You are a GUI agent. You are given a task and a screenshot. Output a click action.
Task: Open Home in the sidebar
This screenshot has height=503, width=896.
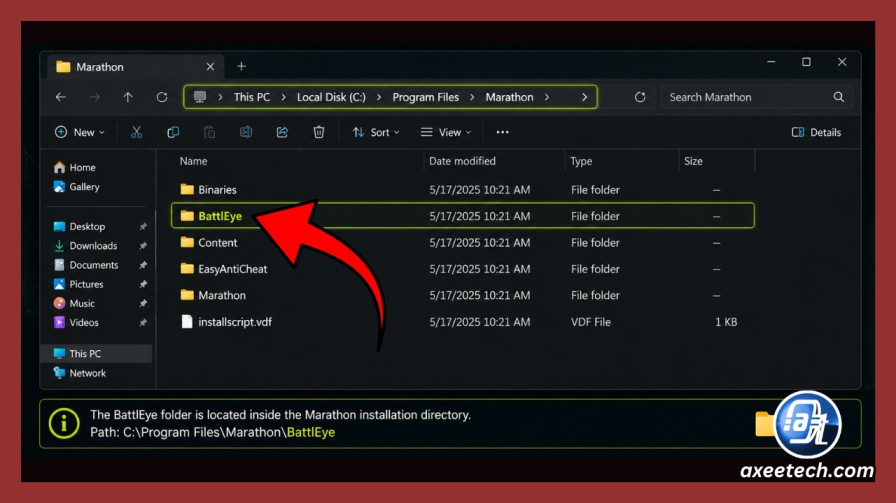[x=75, y=167]
